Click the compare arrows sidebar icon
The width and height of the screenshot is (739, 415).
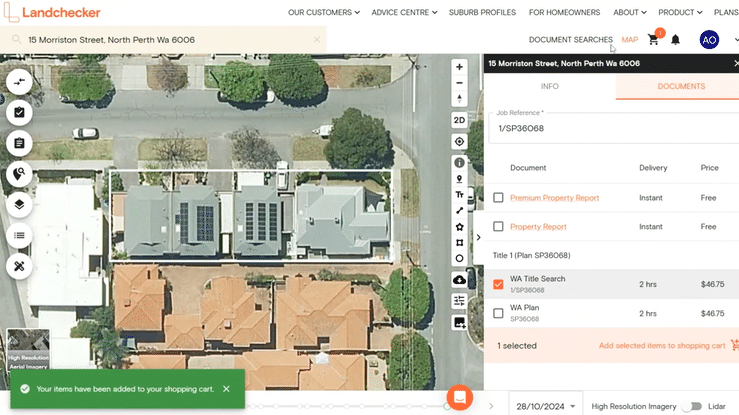coord(19,82)
